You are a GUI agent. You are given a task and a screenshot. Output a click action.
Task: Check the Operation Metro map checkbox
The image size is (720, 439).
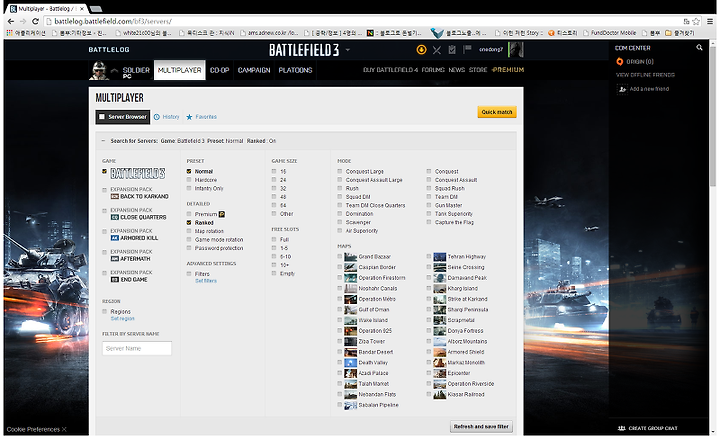tap(340, 299)
